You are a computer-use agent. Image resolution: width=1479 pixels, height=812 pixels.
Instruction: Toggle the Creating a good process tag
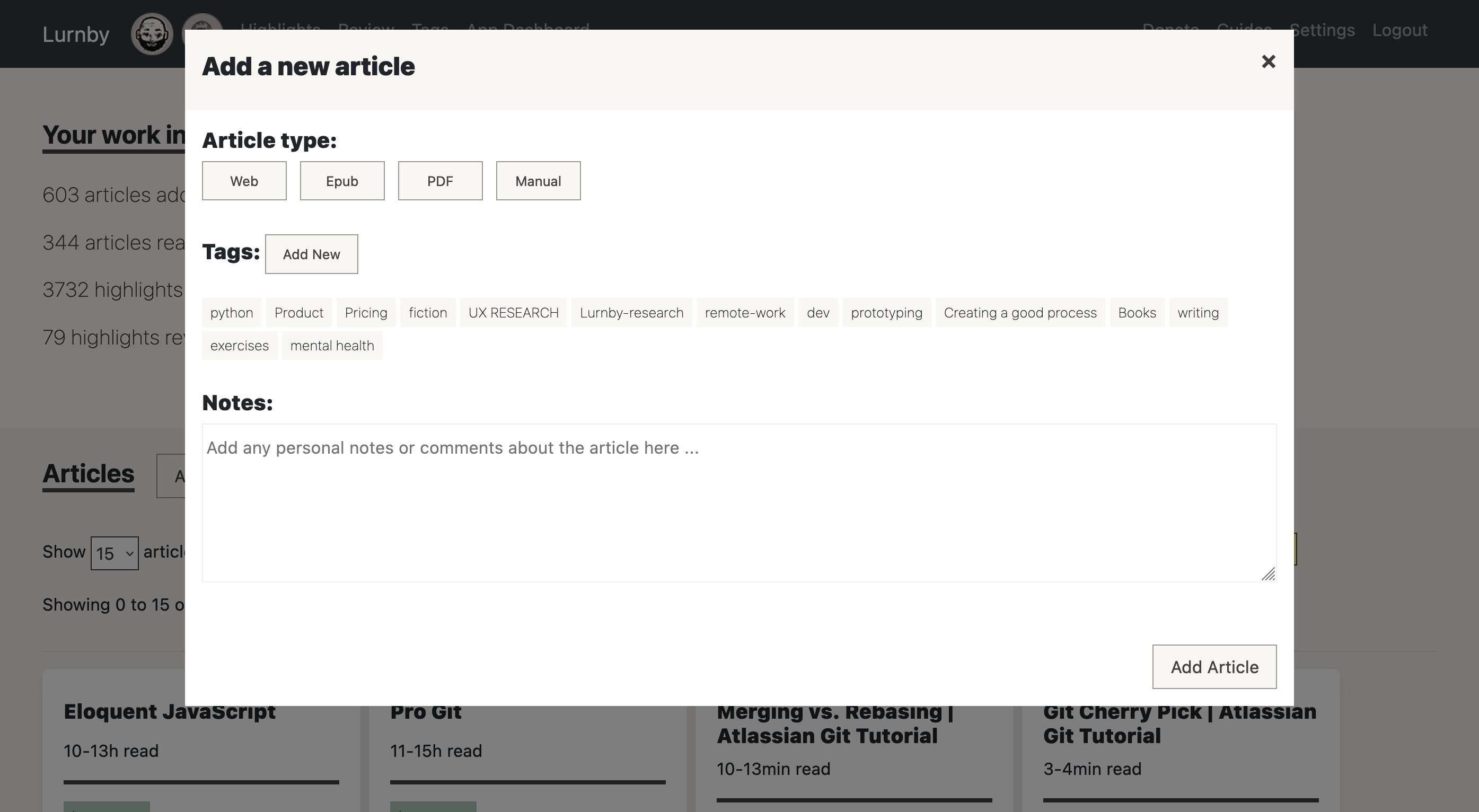(1020, 312)
